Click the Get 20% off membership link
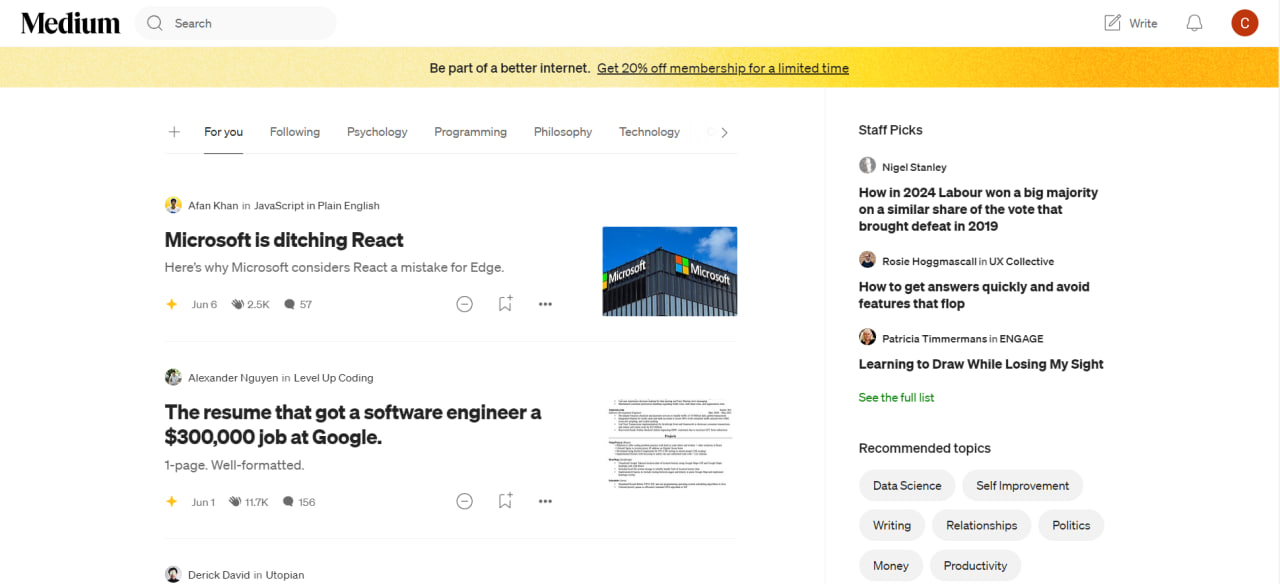 click(x=723, y=68)
